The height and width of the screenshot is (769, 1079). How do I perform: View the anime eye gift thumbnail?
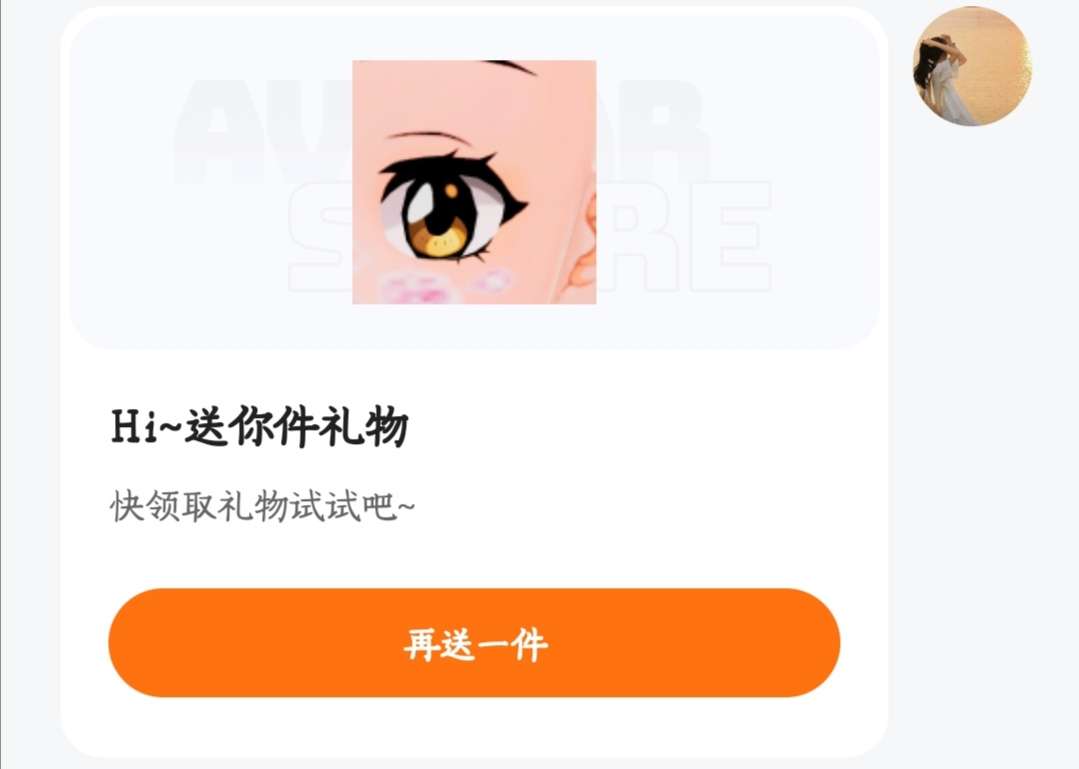pos(474,182)
